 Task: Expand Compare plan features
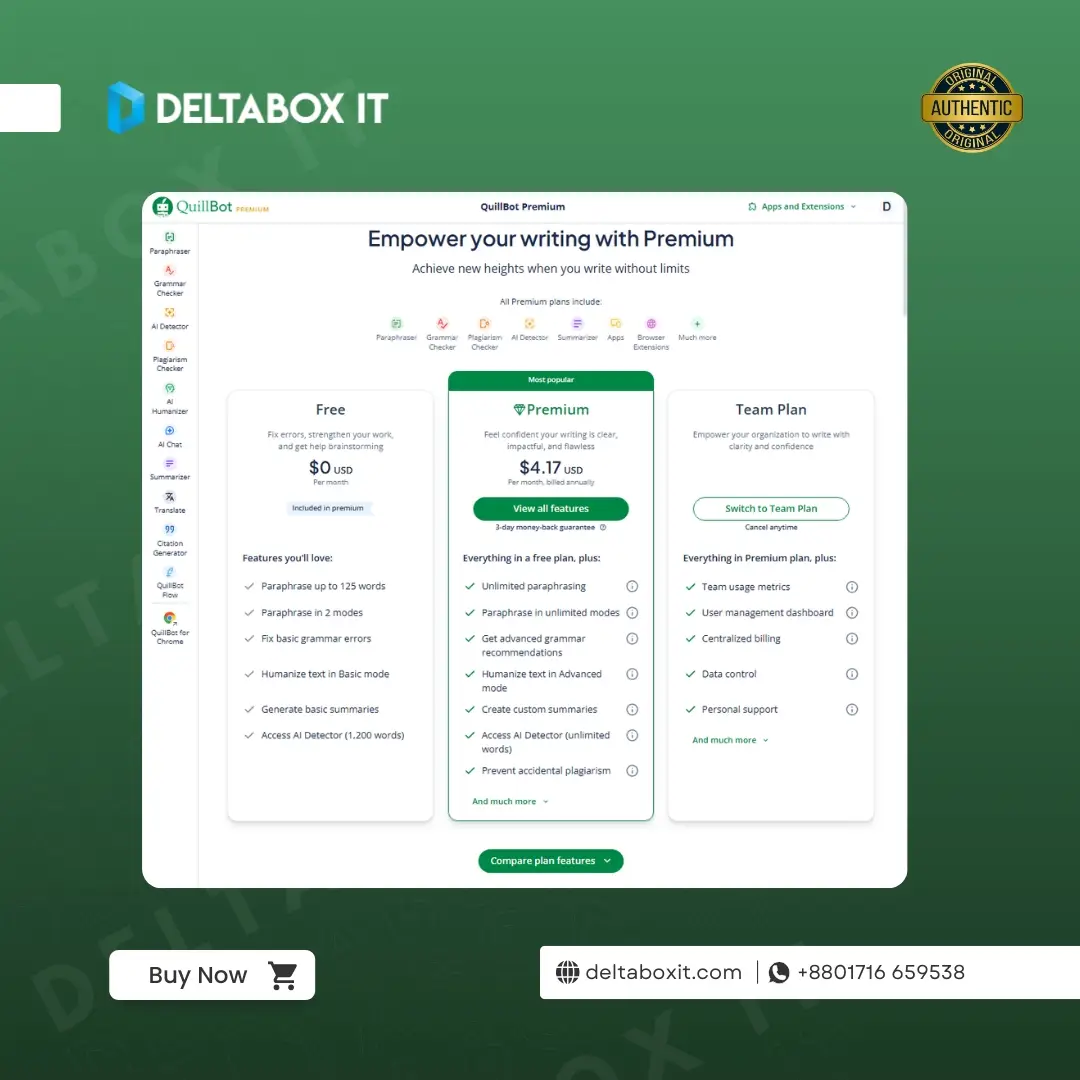550,861
